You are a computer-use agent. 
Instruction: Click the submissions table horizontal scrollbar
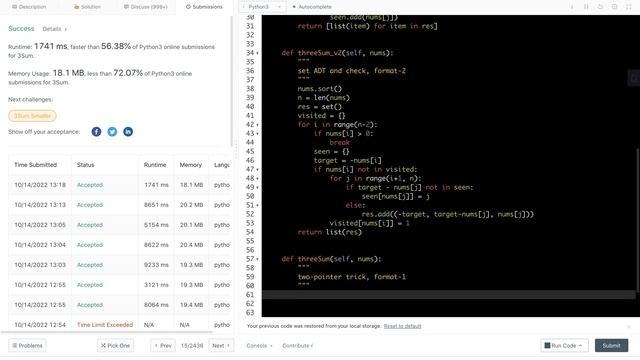[106, 332]
